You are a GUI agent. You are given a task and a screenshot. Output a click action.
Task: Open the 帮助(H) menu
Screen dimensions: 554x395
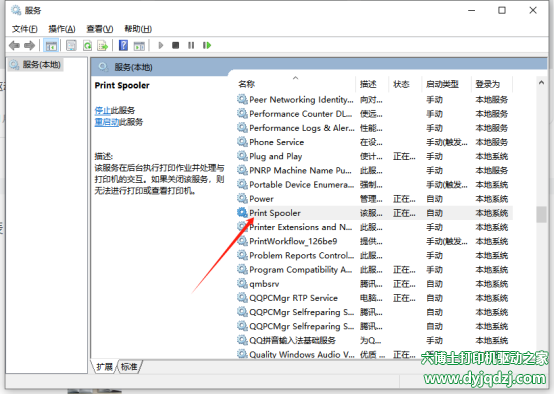138,29
